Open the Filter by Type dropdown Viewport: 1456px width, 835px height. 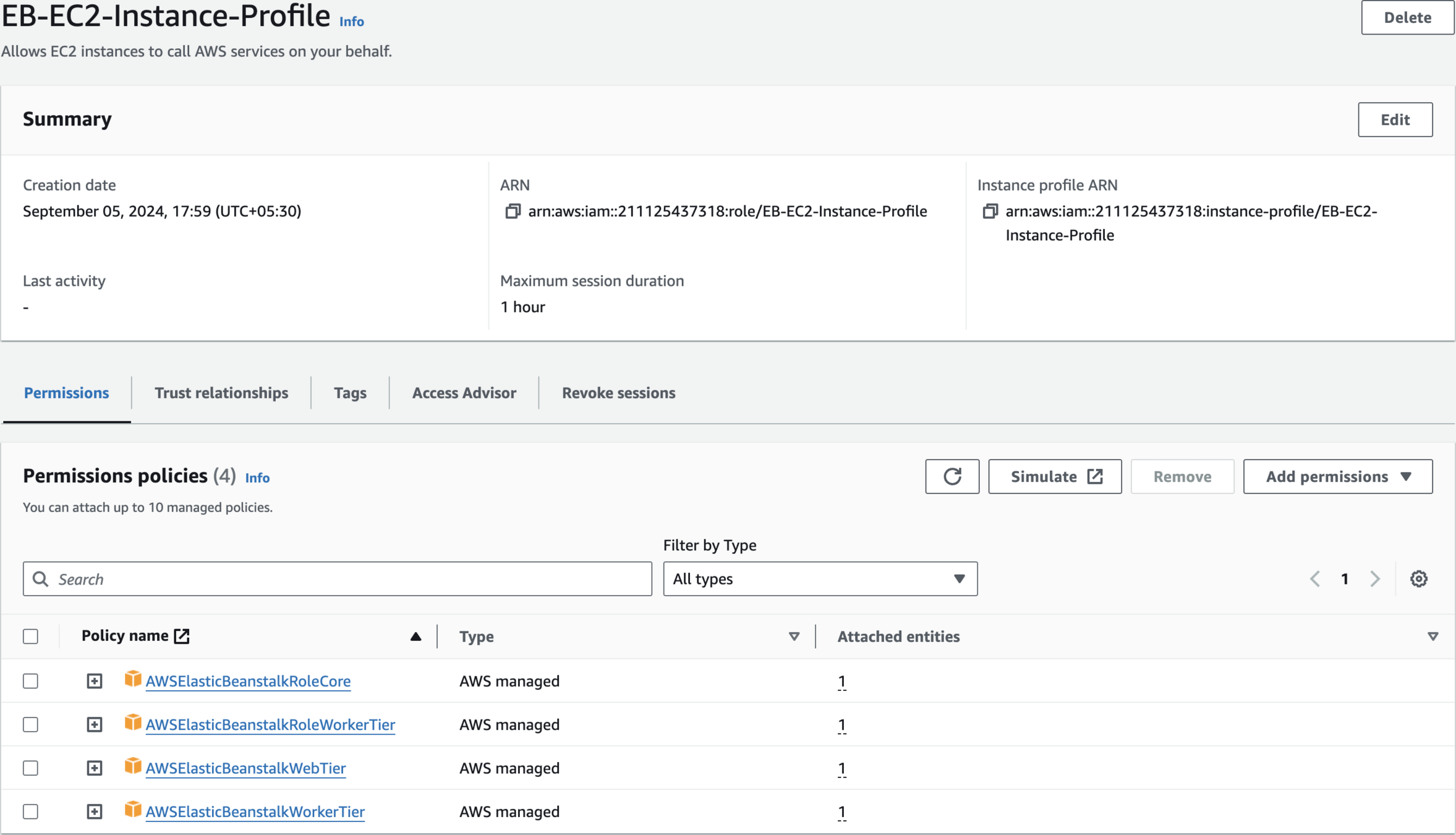(x=820, y=579)
